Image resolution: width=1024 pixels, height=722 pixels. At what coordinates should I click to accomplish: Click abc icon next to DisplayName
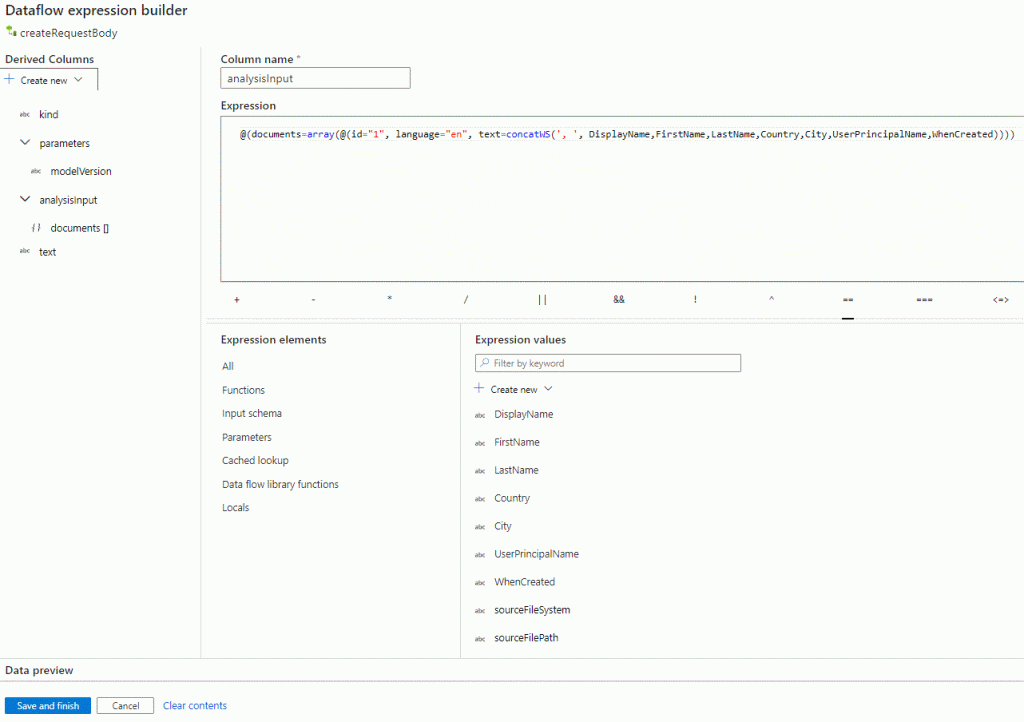(x=480, y=415)
